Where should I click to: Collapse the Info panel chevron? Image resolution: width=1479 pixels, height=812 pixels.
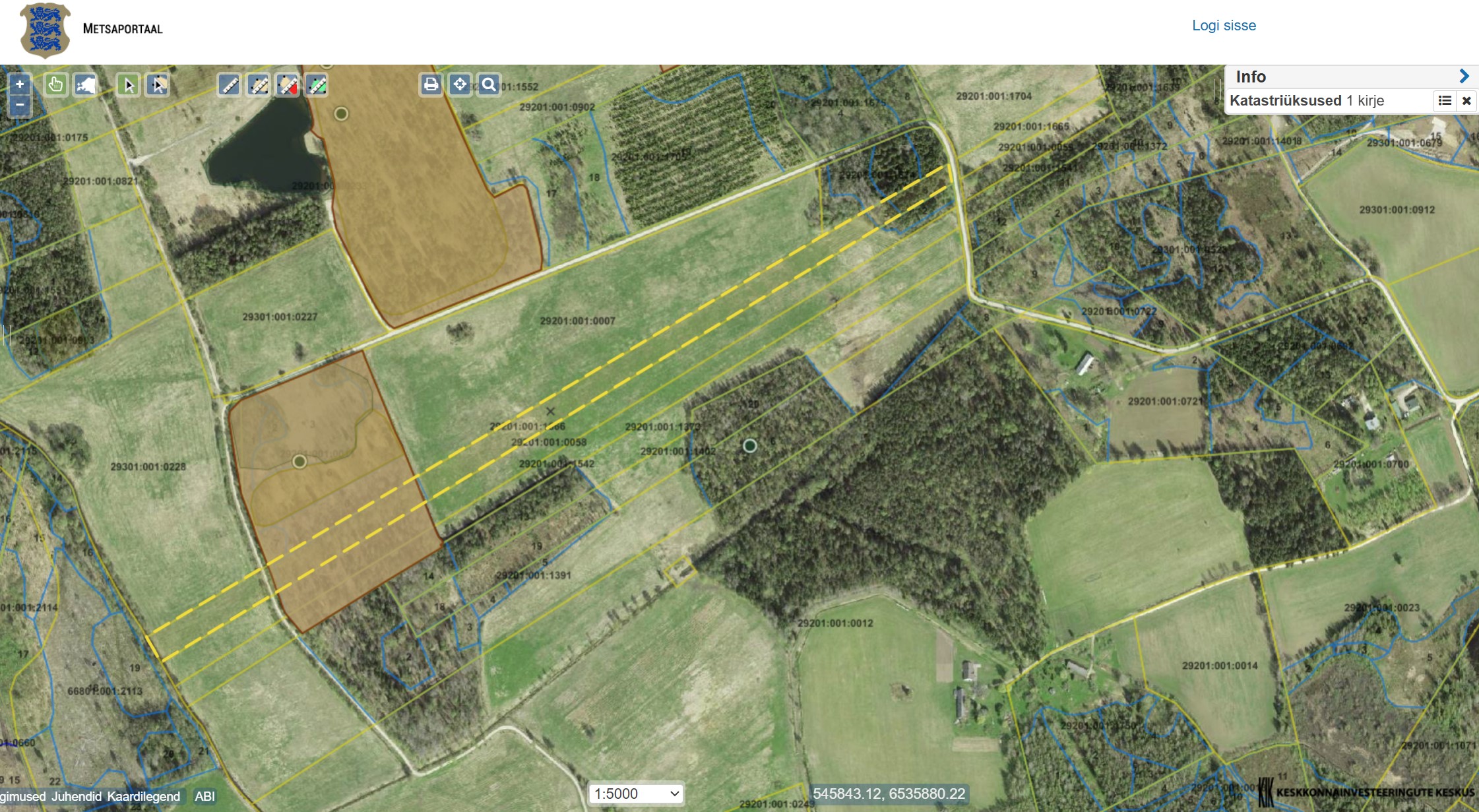(1464, 77)
